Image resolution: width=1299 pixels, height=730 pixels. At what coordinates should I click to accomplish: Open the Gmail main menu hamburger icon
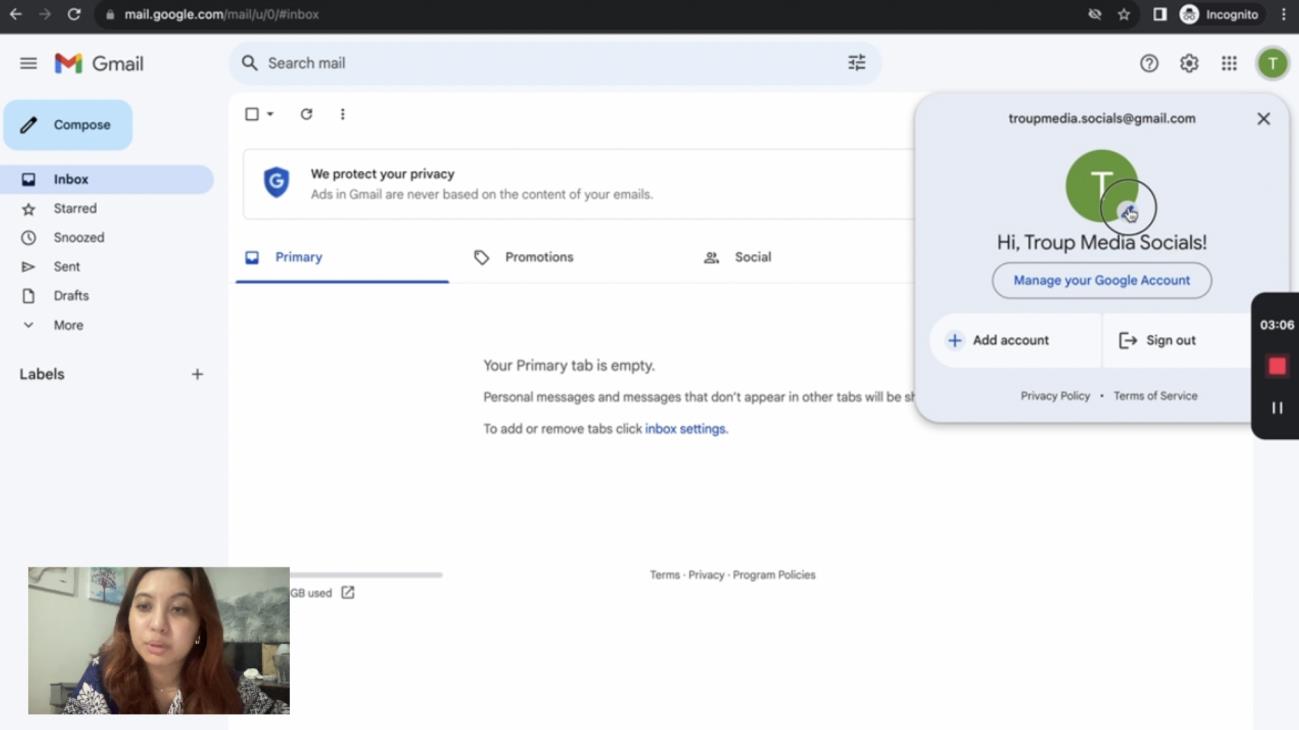tap(28, 63)
